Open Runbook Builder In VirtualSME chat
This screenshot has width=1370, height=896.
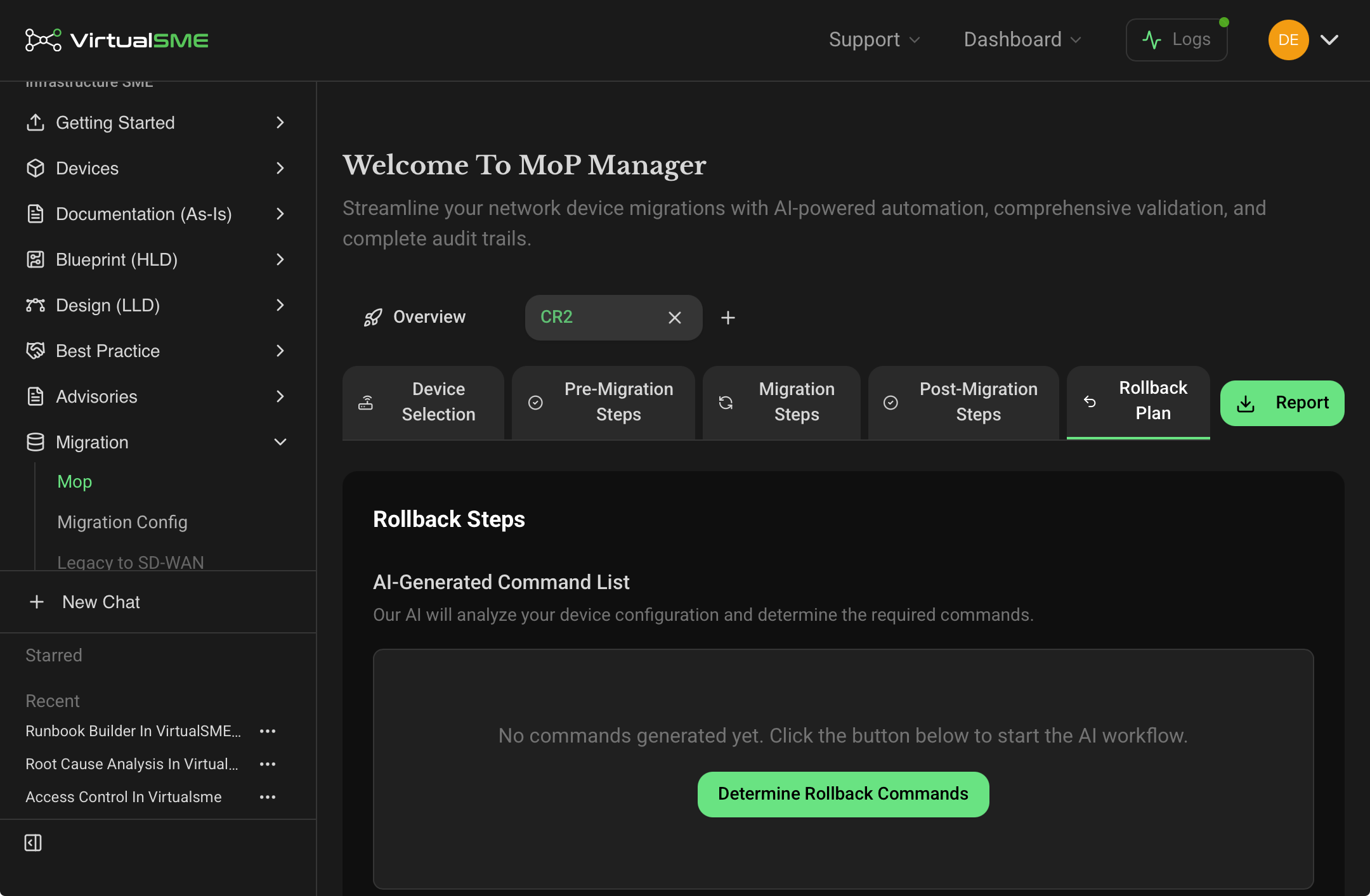[x=133, y=731]
